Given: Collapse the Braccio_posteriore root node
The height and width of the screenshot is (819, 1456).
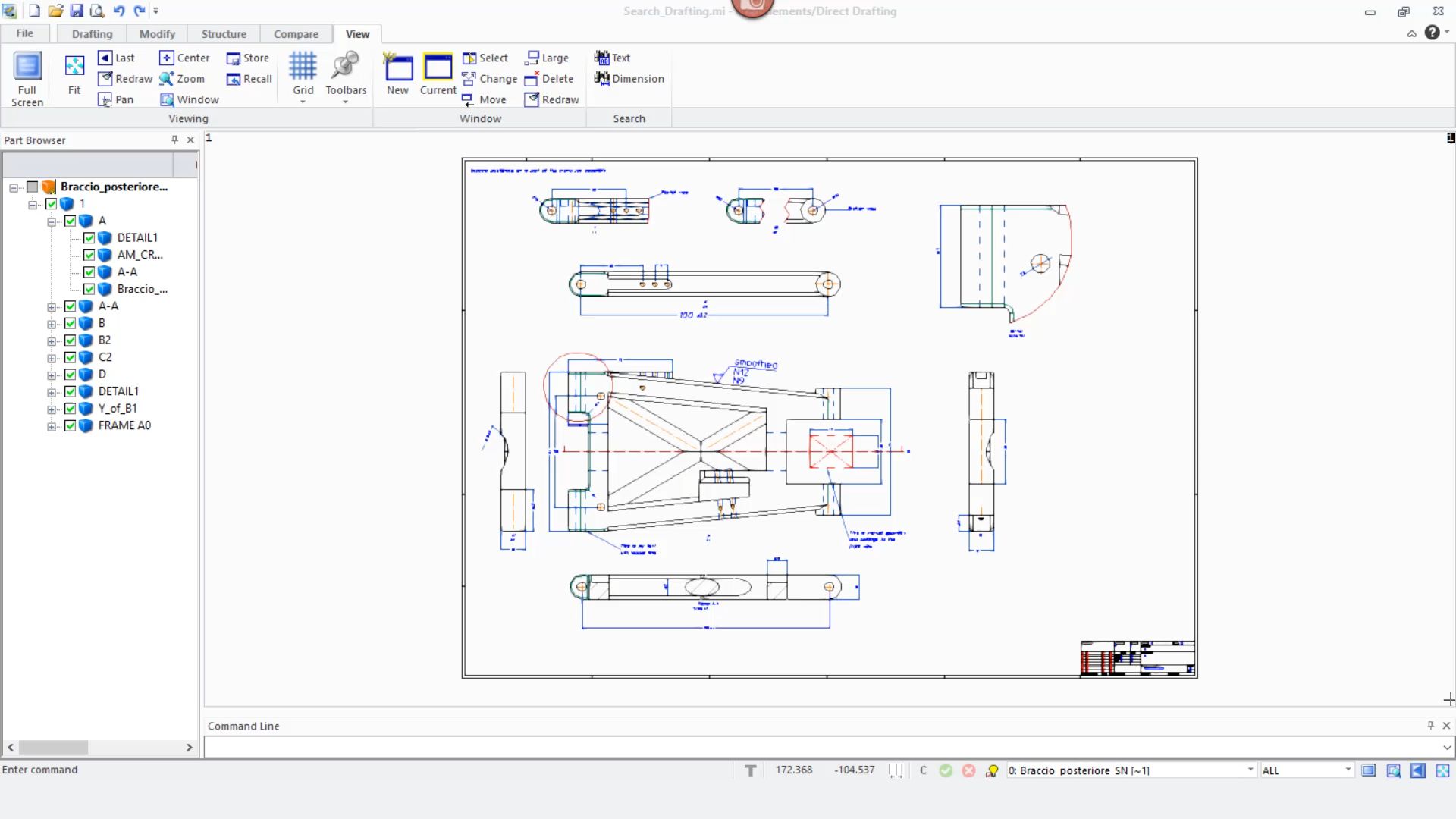Looking at the screenshot, I should (x=14, y=187).
